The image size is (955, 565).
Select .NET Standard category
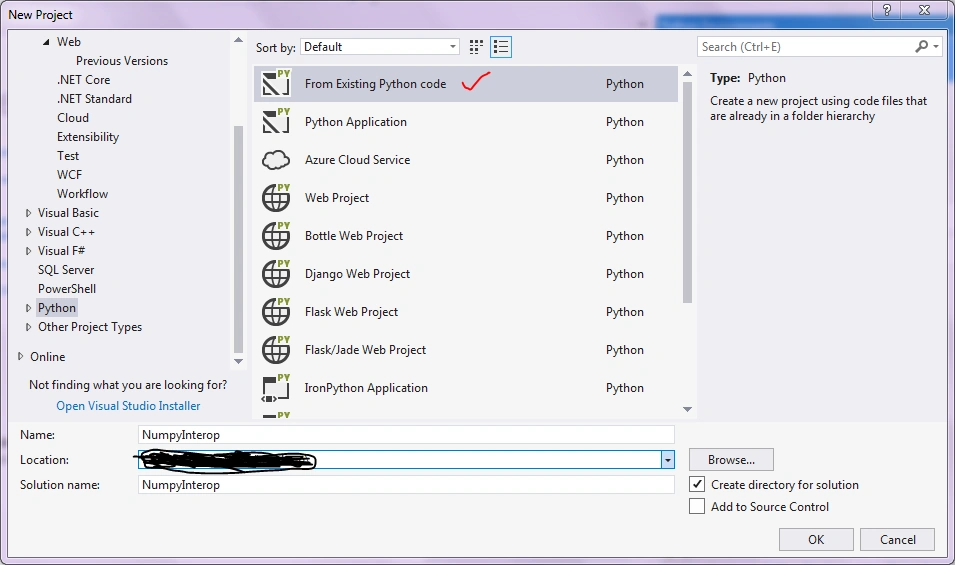coord(94,99)
